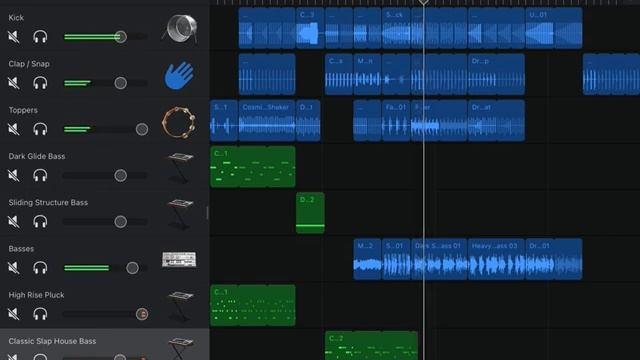Select the Heavy...ass 03 clip in Basses
640x360 pixels.
point(496,259)
